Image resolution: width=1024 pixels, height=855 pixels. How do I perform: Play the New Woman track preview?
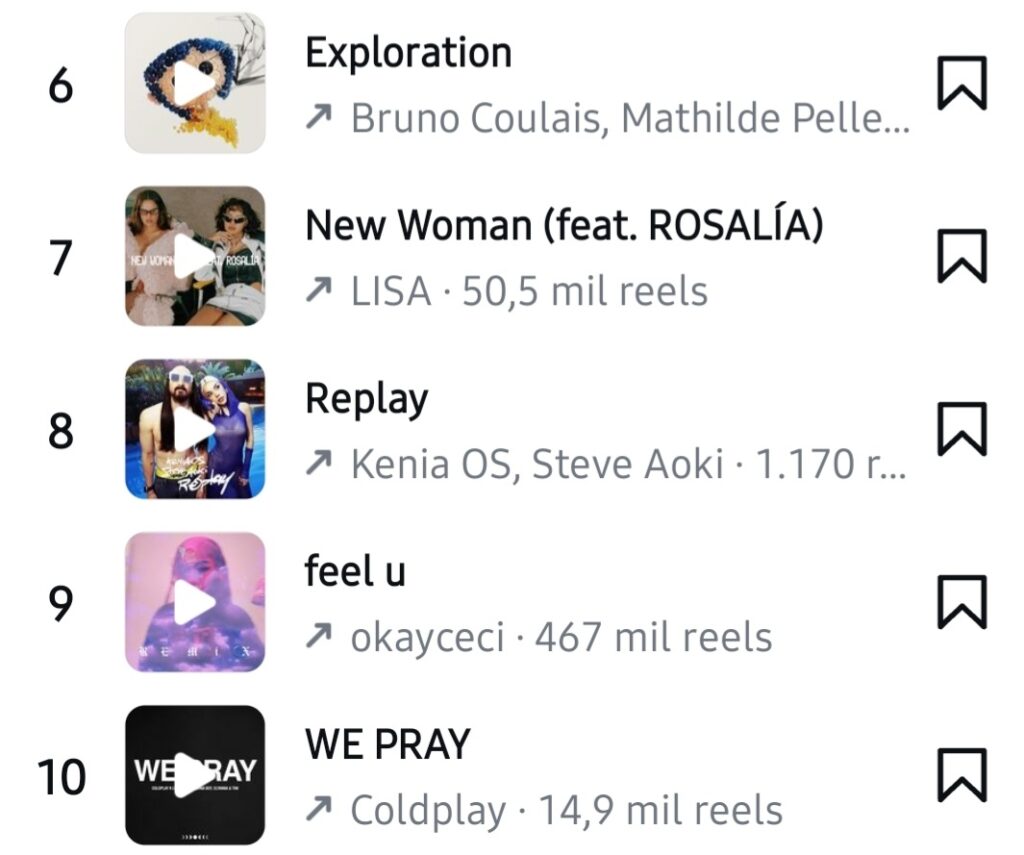coord(195,256)
